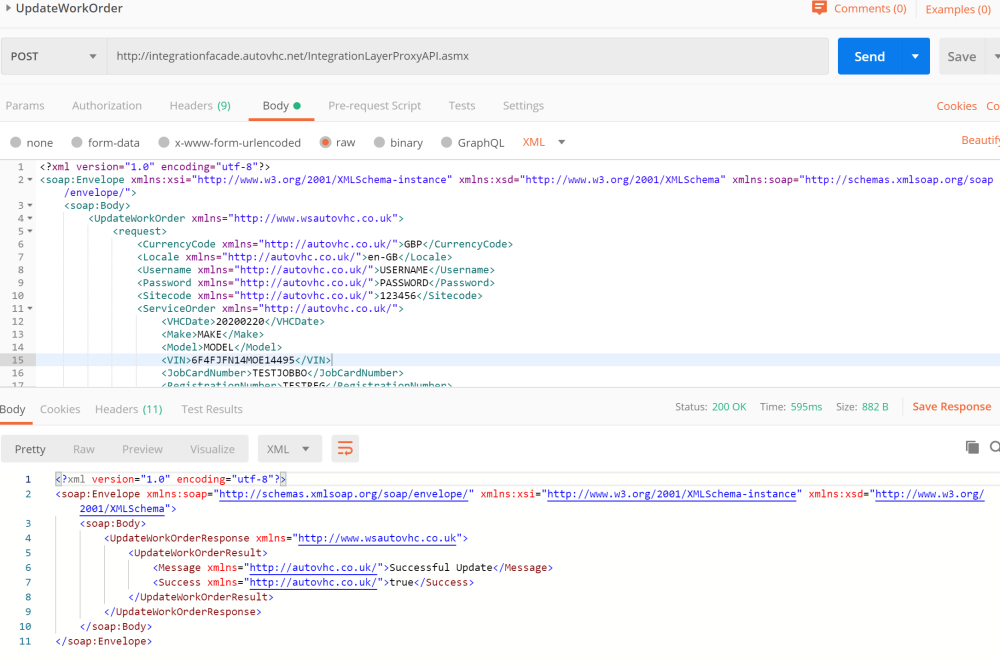This screenshot has width=1000, height=663.
Task: Click the 200 OK status text
Action: 729,407
